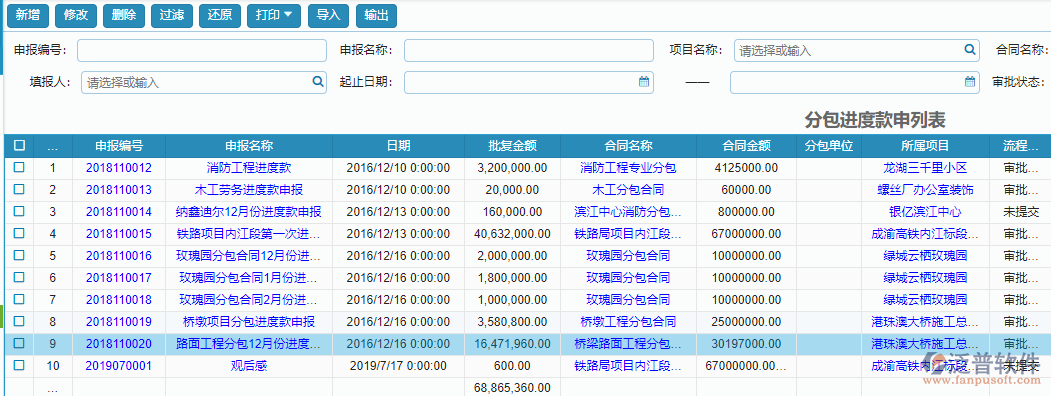Viewport: 1051px width, 396px height.
Task: Select cell with amount 16,471,960.00
Action: click(x=513, y=344)
